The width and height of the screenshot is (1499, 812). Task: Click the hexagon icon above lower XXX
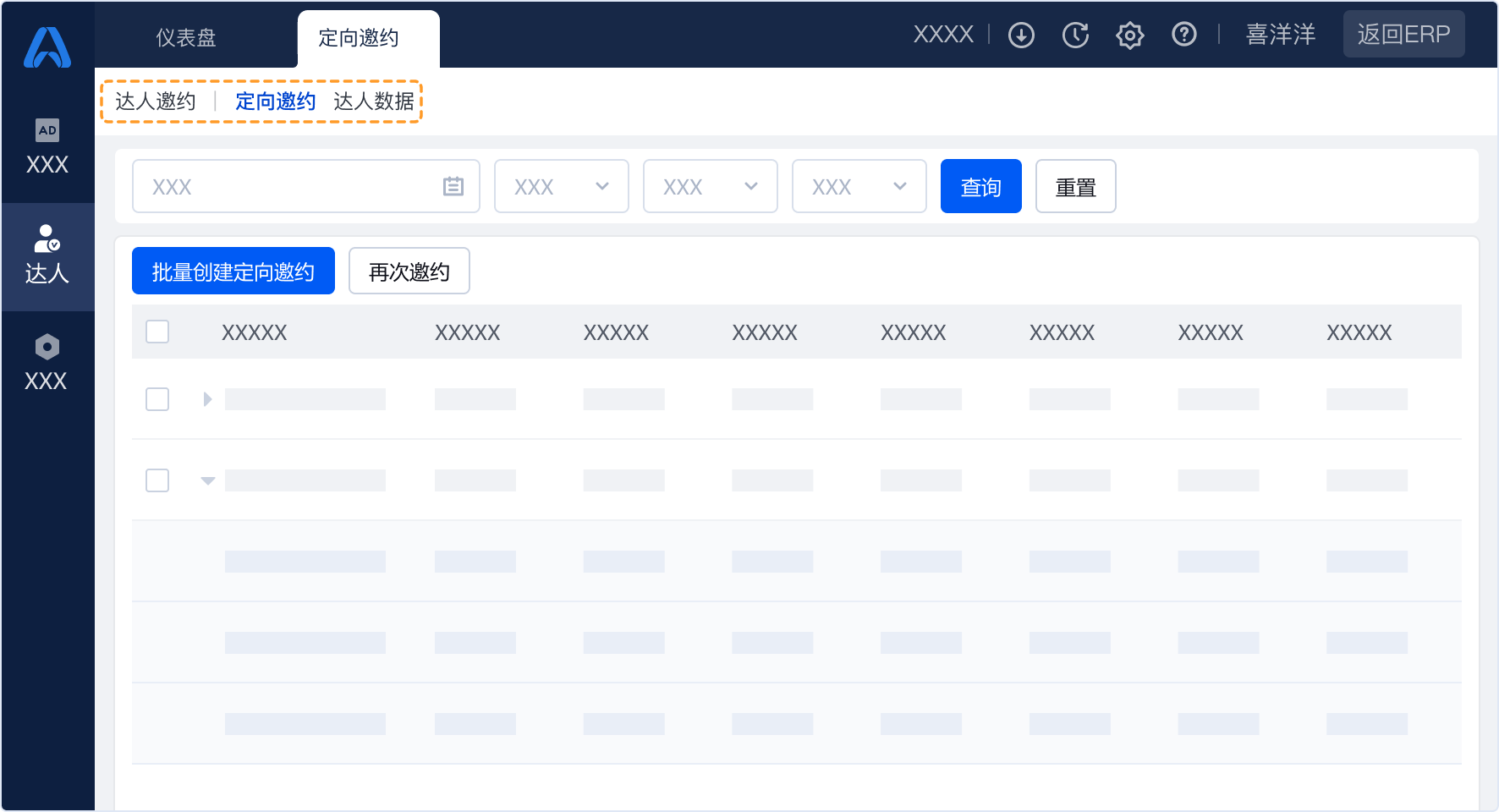(x=47, y=346)
